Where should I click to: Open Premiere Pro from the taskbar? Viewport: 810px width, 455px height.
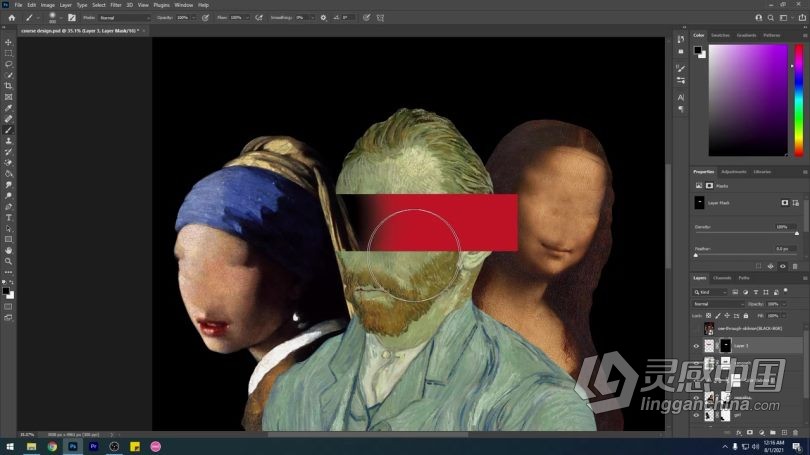click(x=94, y=446)
